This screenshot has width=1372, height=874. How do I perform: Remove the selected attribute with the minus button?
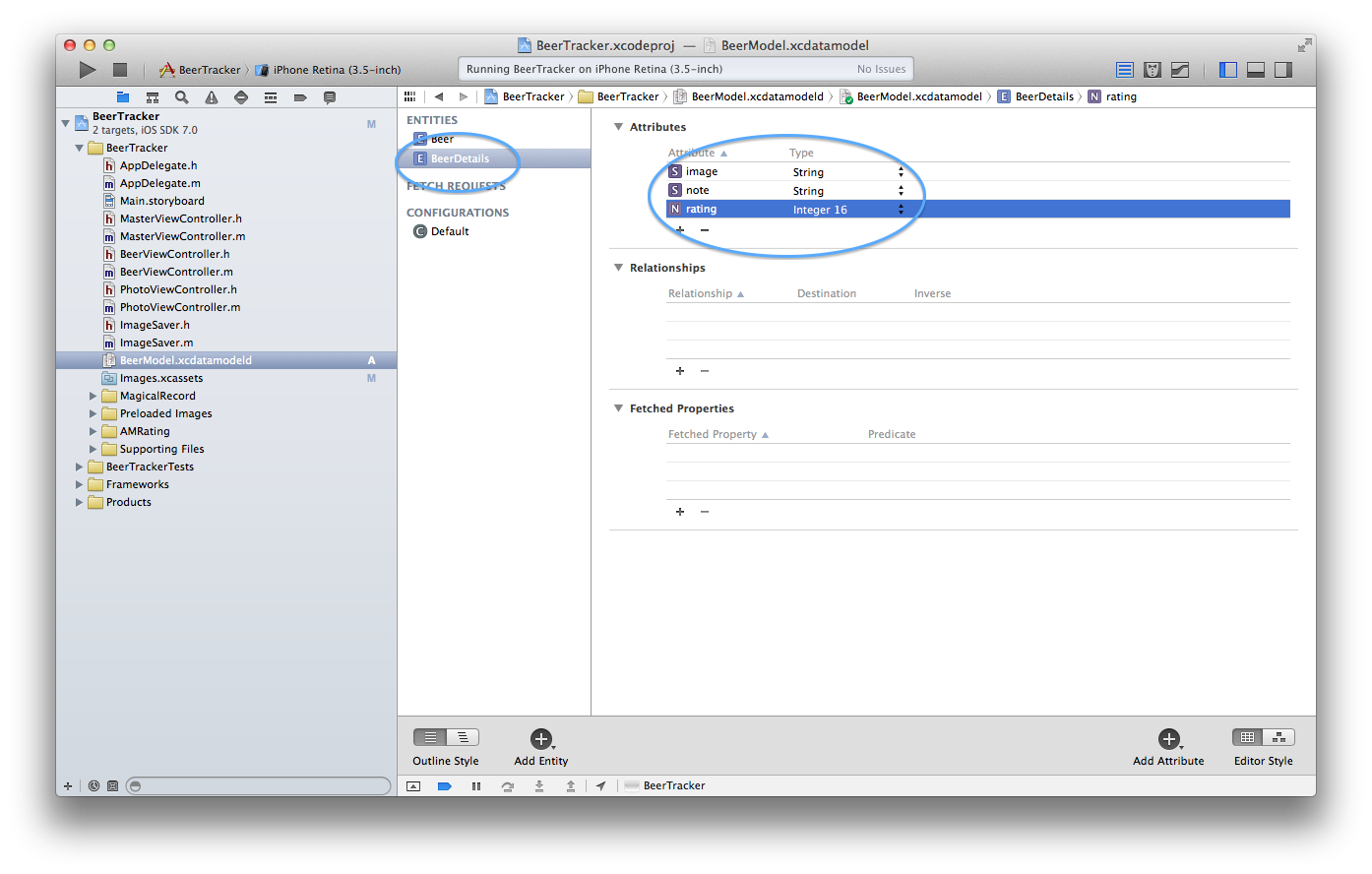[705, 230]
